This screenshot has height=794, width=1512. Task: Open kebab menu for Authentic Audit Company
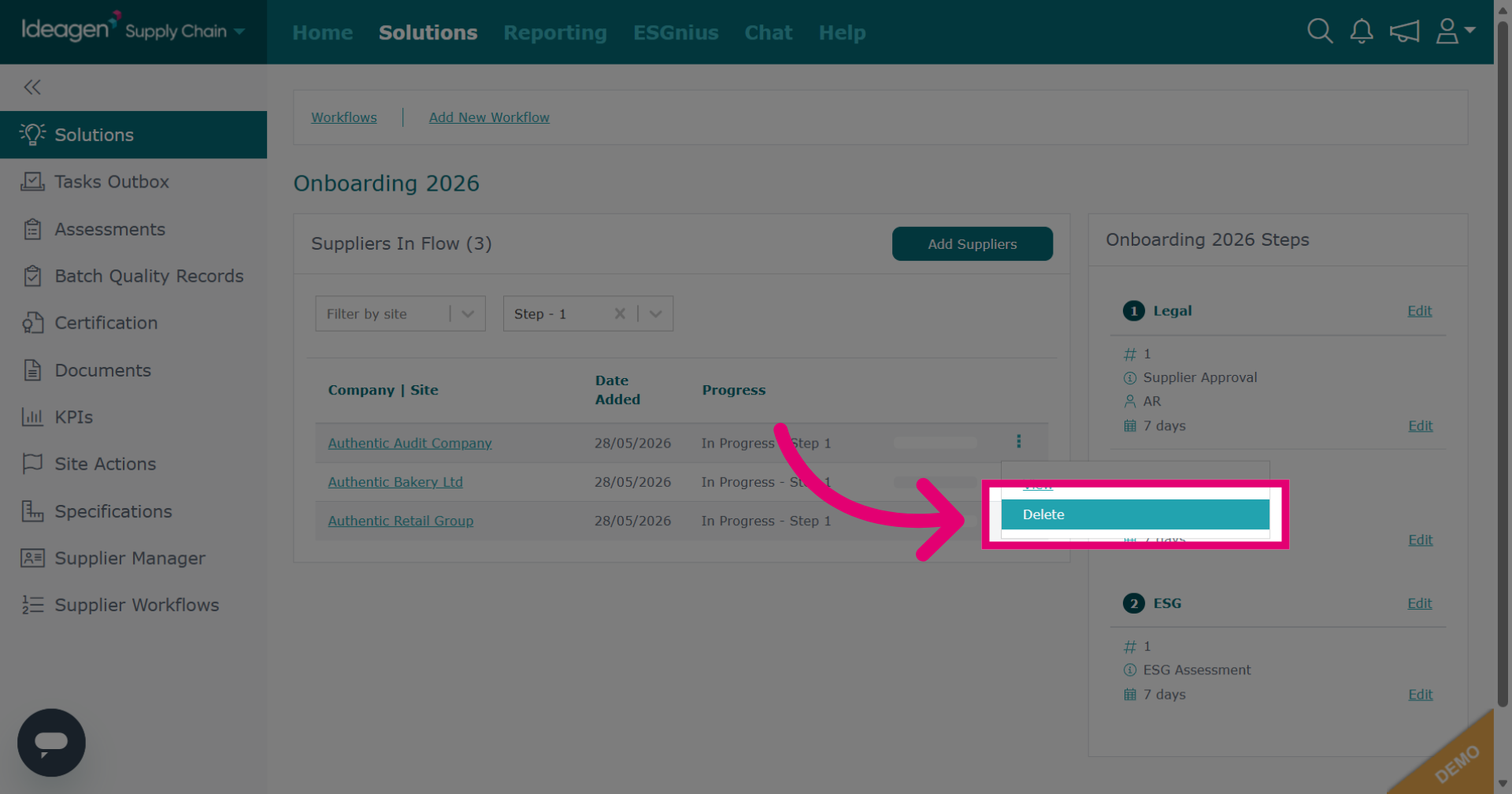pos(1018,441)
